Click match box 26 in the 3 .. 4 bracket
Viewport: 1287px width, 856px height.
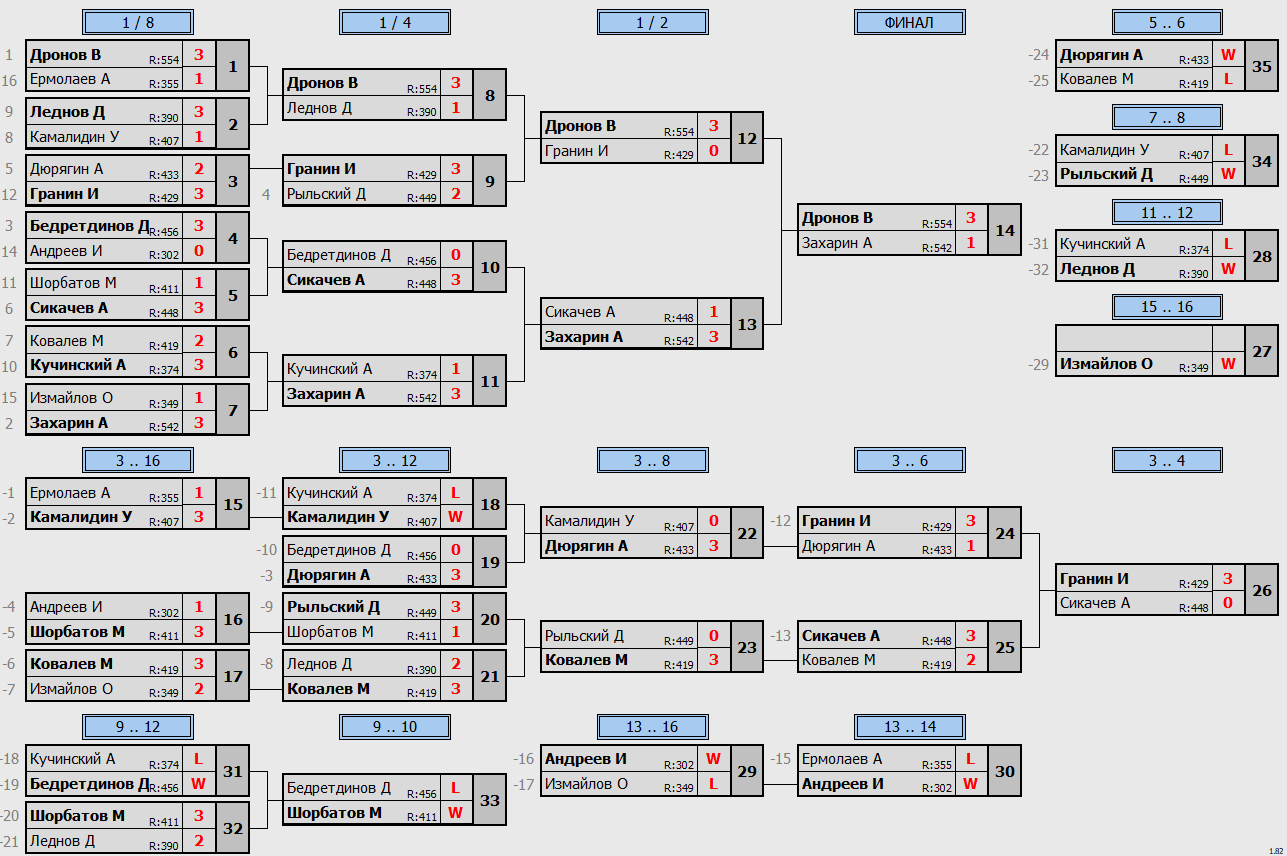pyautogui.click(x=1261, y=590)
